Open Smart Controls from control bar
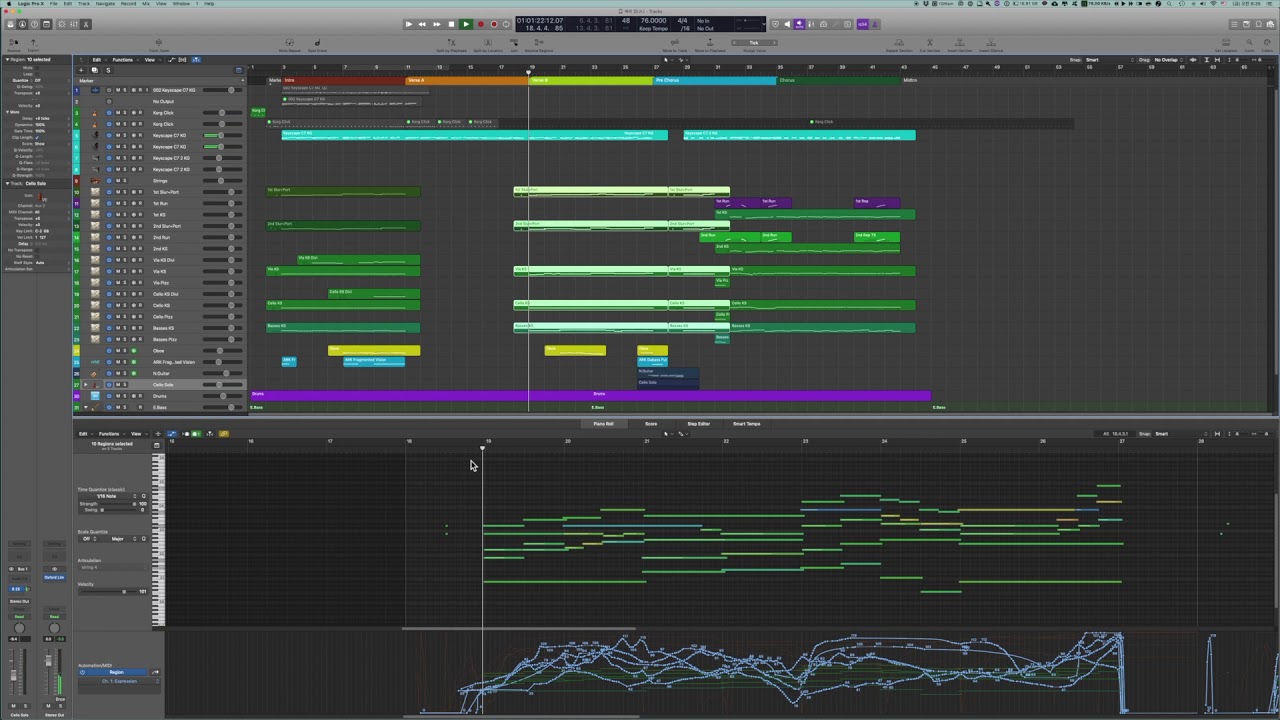This screenshot has height=720, width=1280. pos(62,24)
